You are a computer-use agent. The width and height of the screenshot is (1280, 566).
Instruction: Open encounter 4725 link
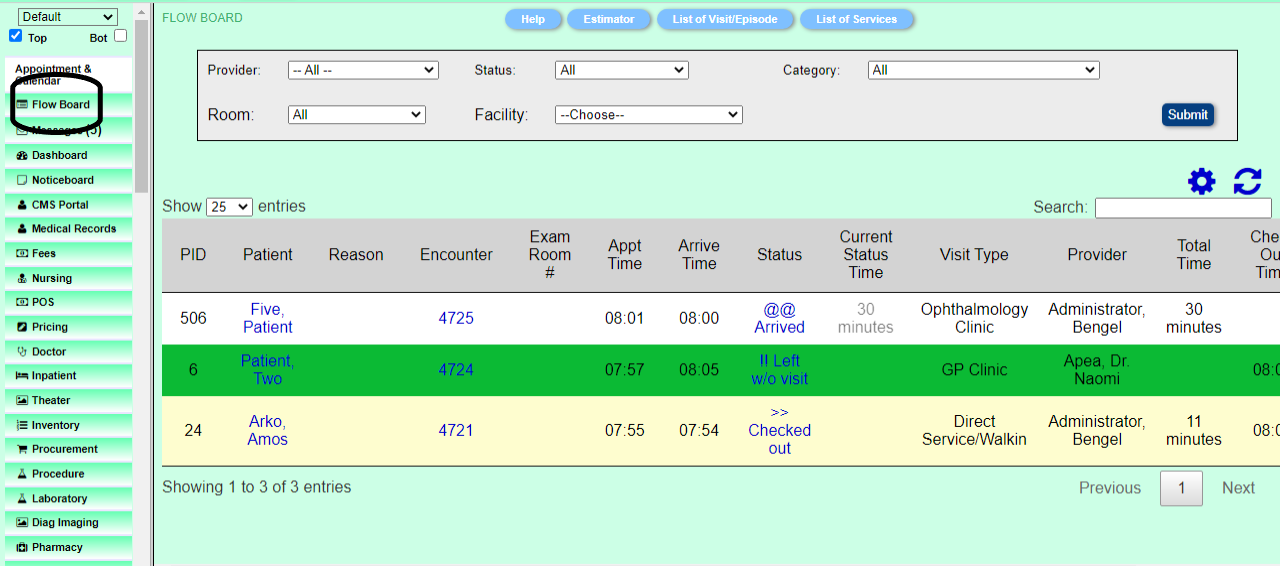click(456, 318)
